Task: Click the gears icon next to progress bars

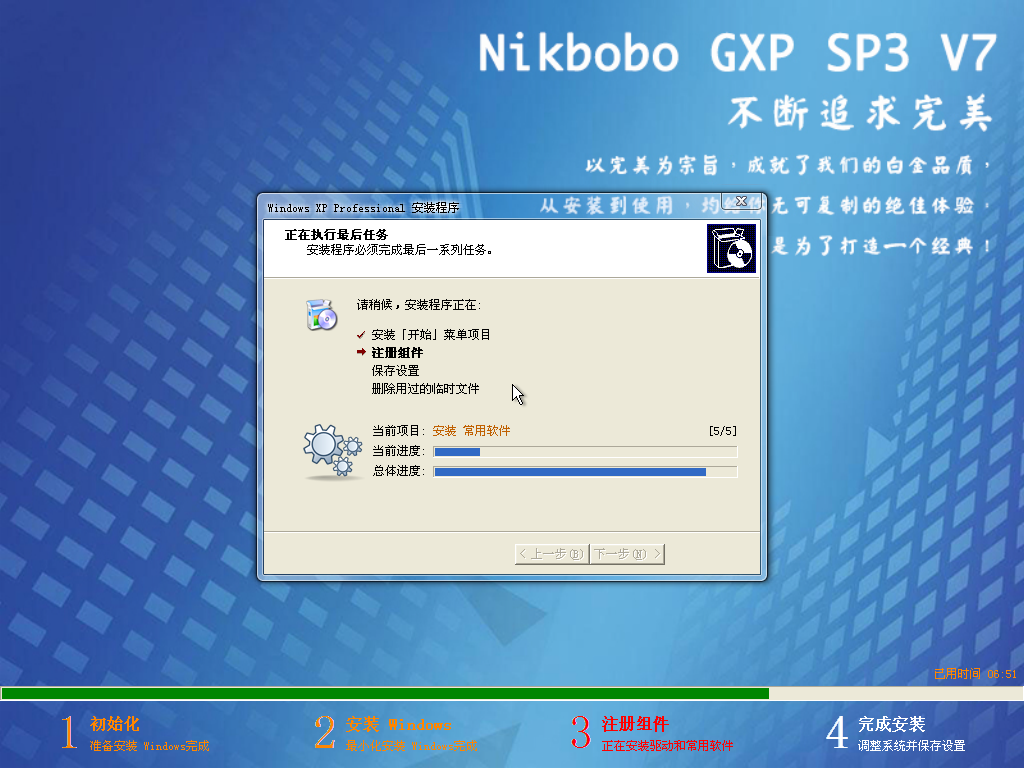Action: tap(332, 451)
